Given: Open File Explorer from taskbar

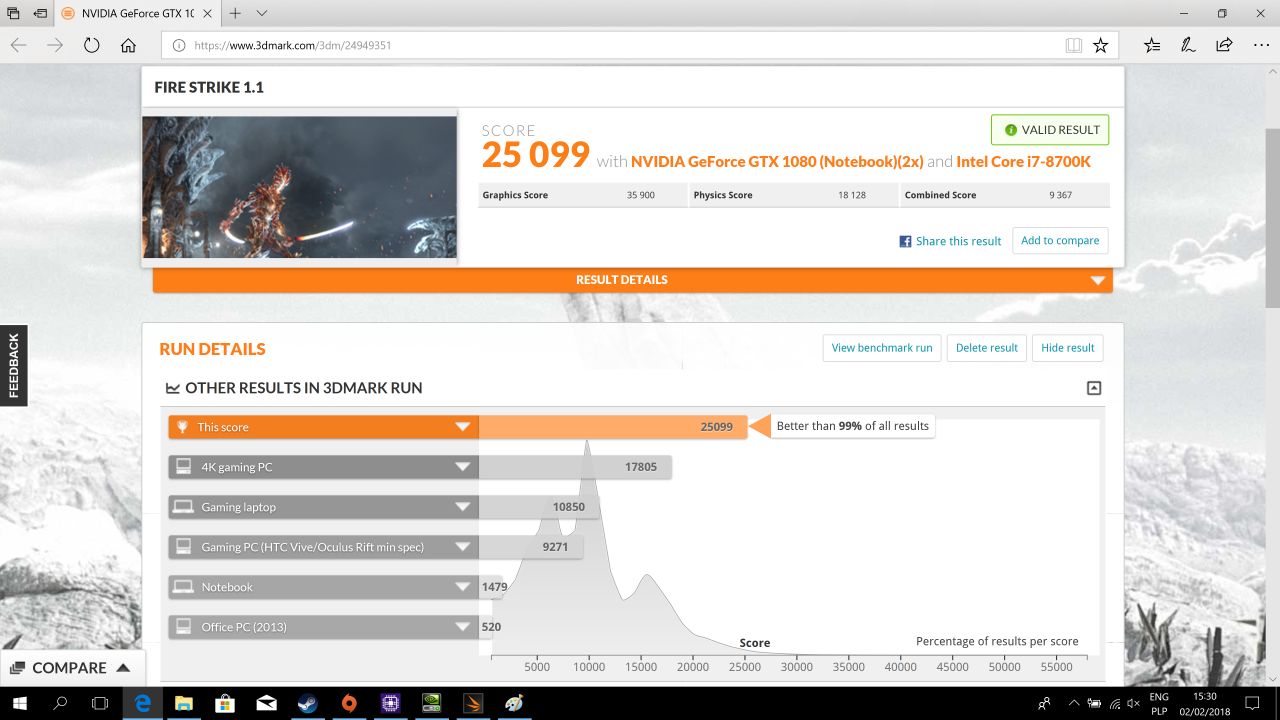Looking at the screenshot, I should pos(183,703).
